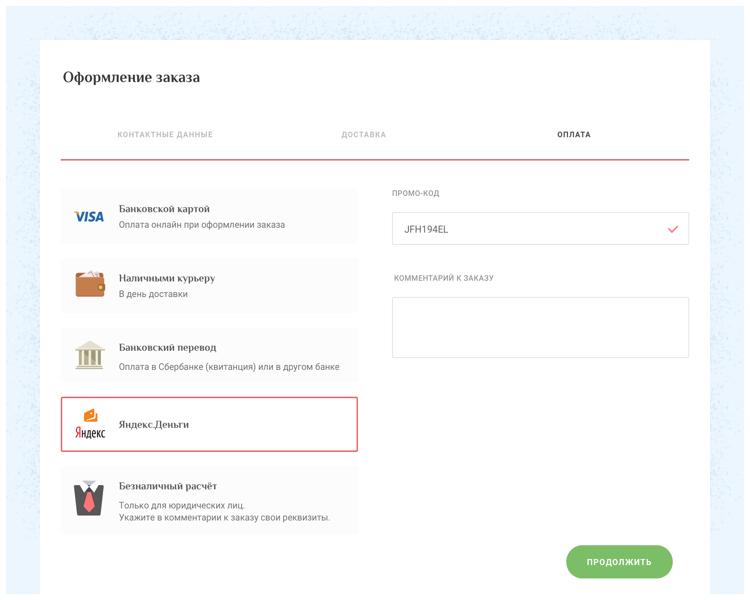Click the suit and red tie icon
Screen dimensions: 750x600
point(89,498)
